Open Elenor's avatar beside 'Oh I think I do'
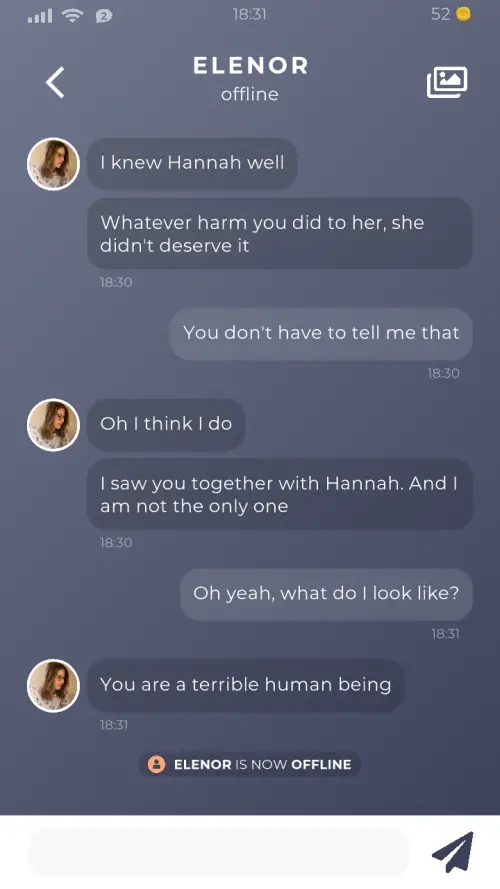The height and width of the screenshot is (889, 500). point(53,425)
